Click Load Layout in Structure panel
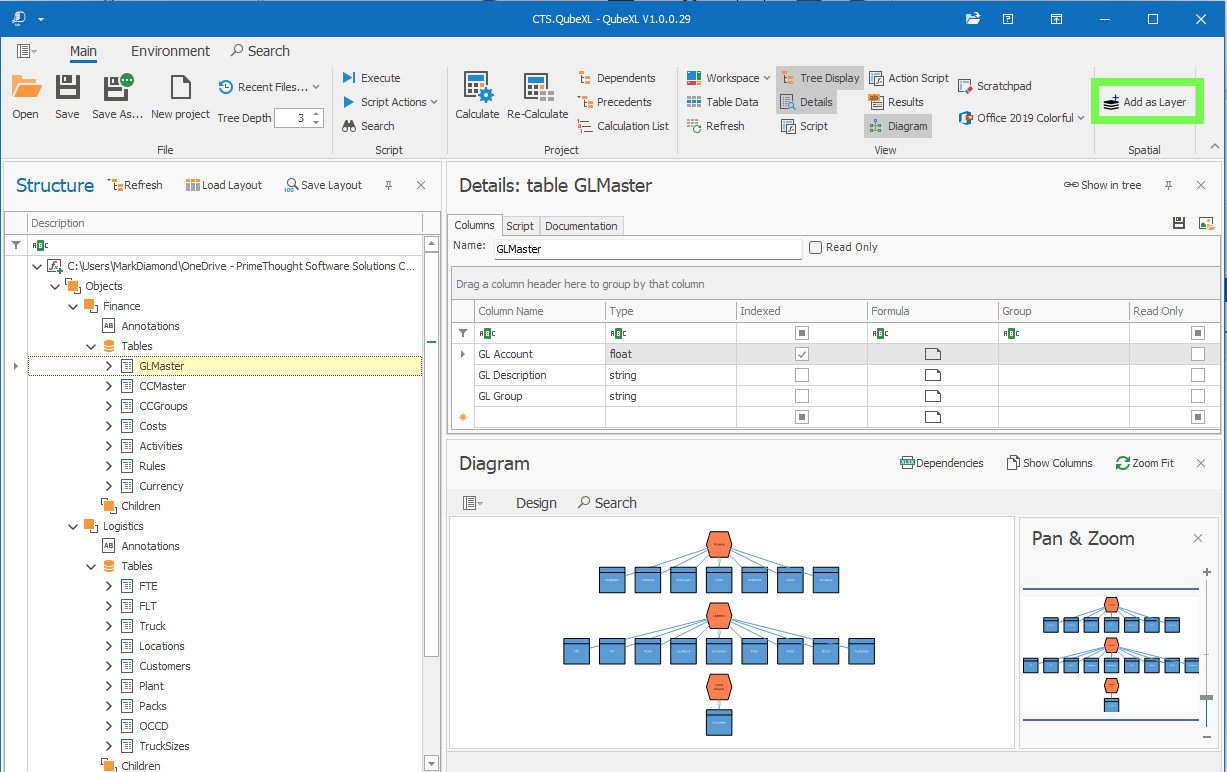 223,185
